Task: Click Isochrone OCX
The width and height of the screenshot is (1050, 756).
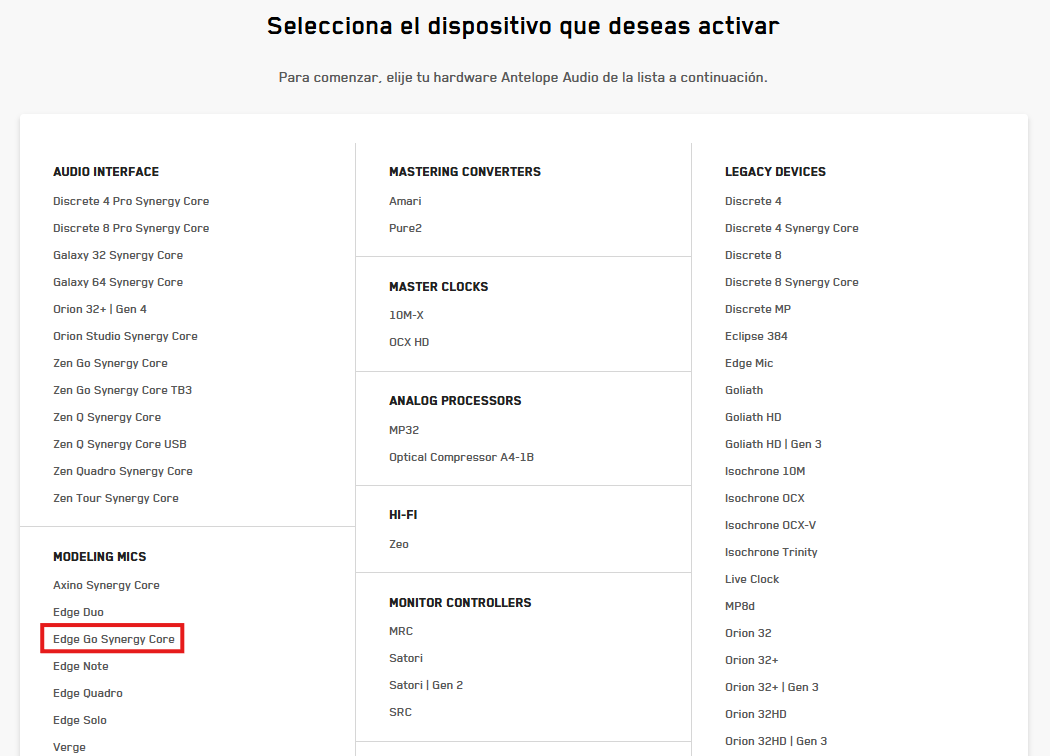Action: click(765, 498)
